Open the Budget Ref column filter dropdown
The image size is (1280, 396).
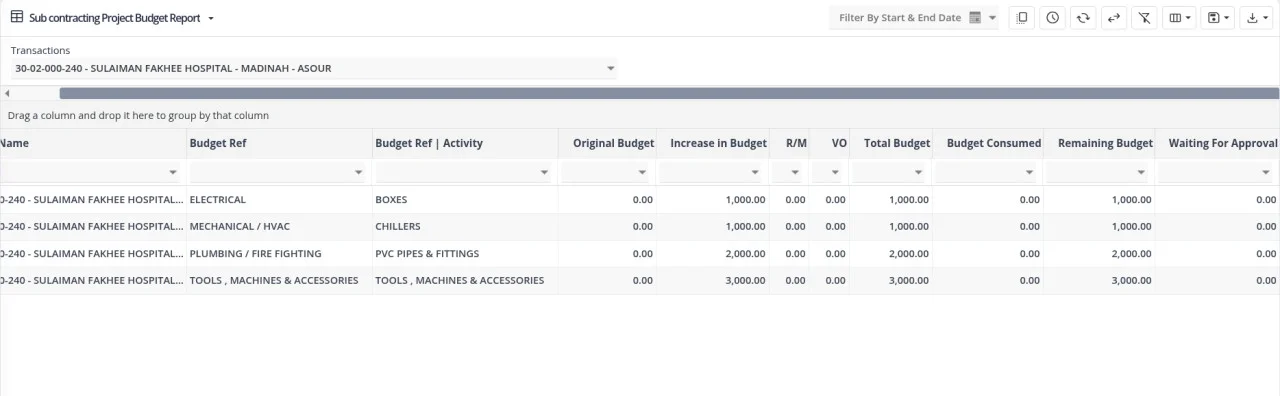click(x=359, y=172)
